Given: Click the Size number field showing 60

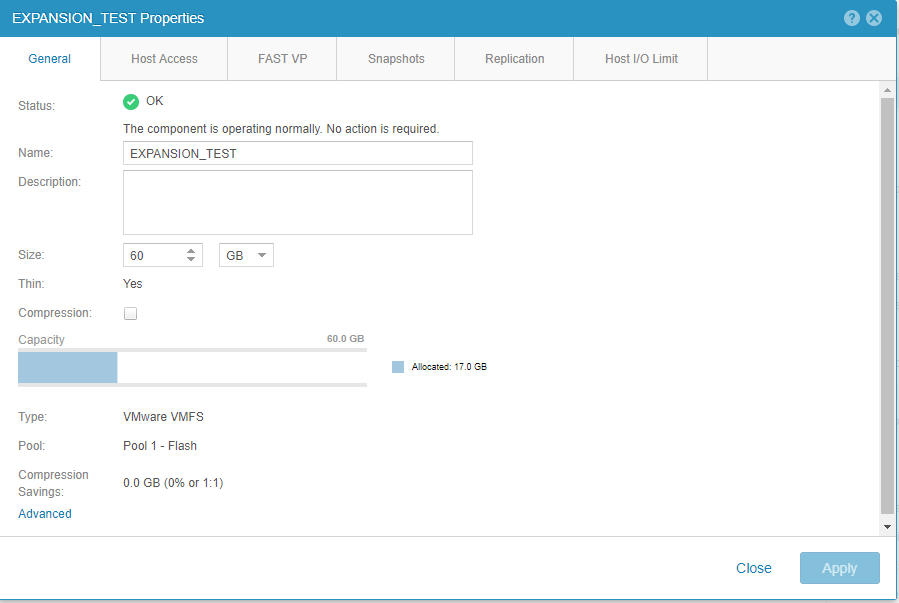Looking at the screenshot, I should pyautogui.click(x=163, y=255).
